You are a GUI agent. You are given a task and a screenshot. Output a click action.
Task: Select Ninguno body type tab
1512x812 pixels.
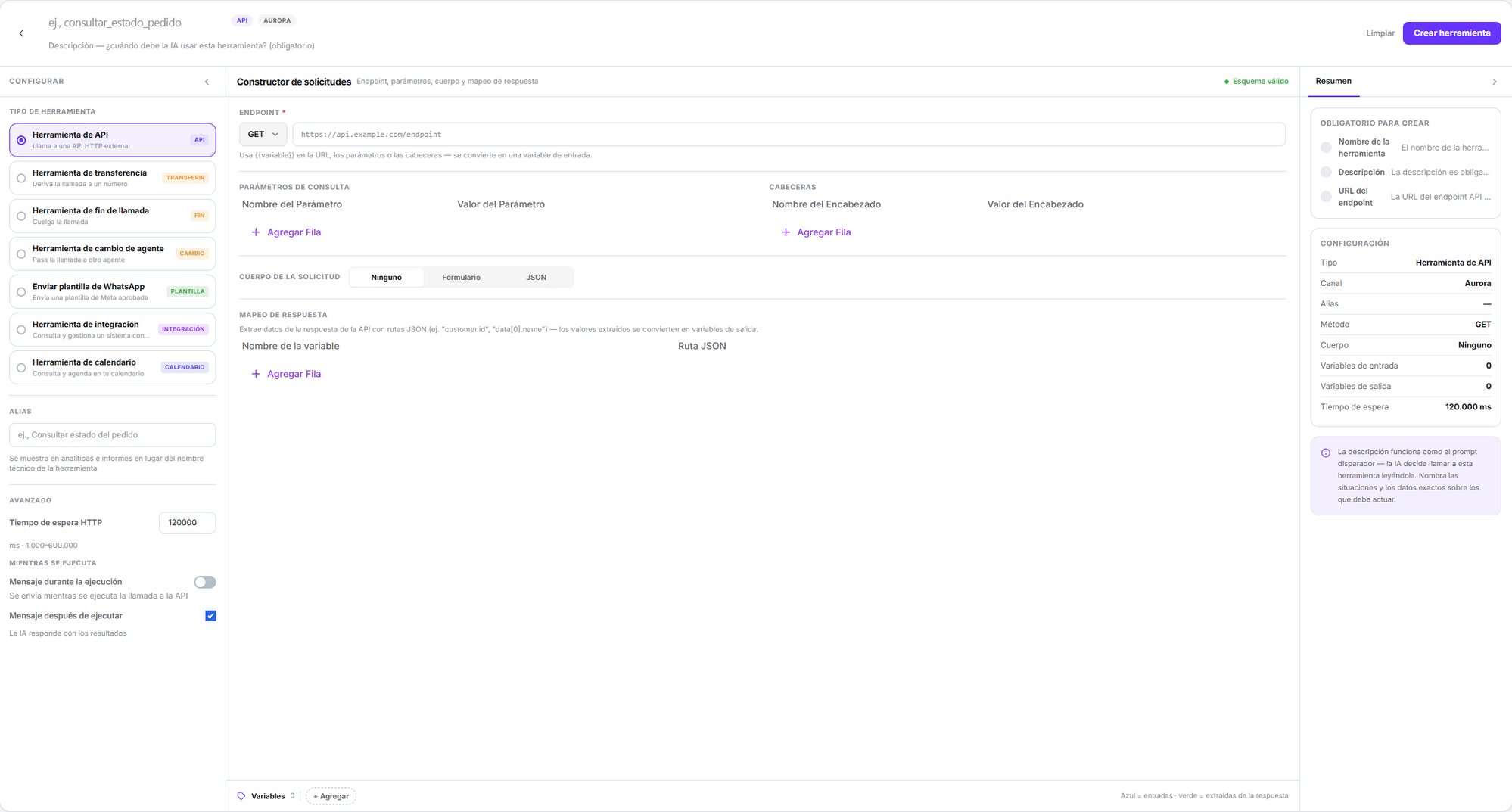(386, 278)
